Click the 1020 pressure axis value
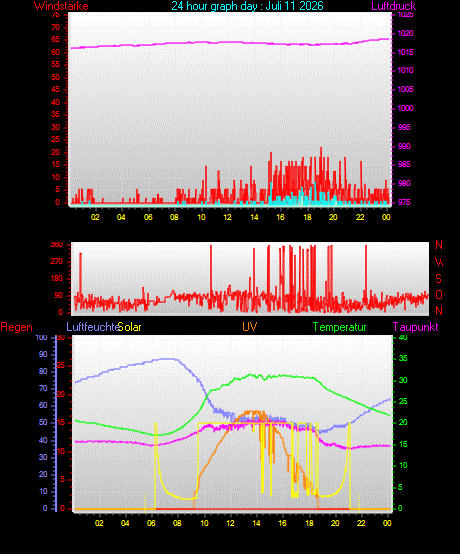 (405, 33)
